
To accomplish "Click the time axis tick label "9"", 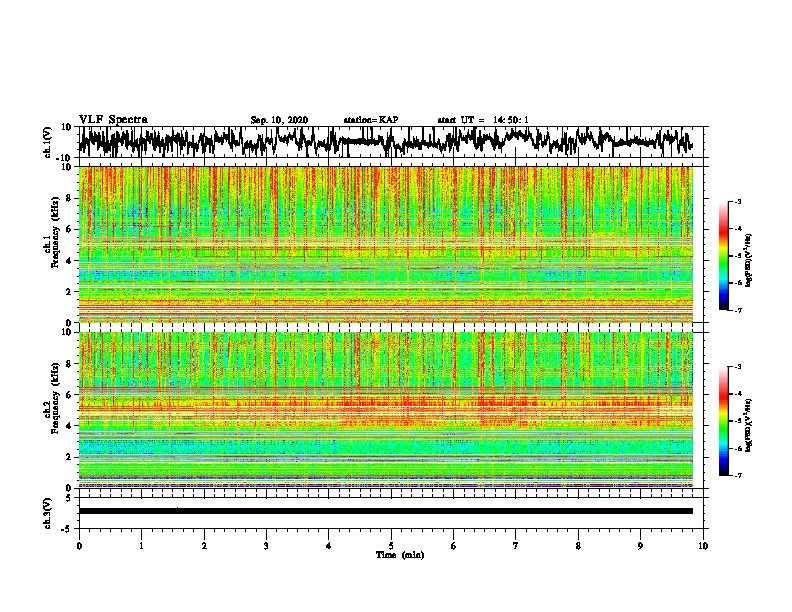I will point(640,546).
